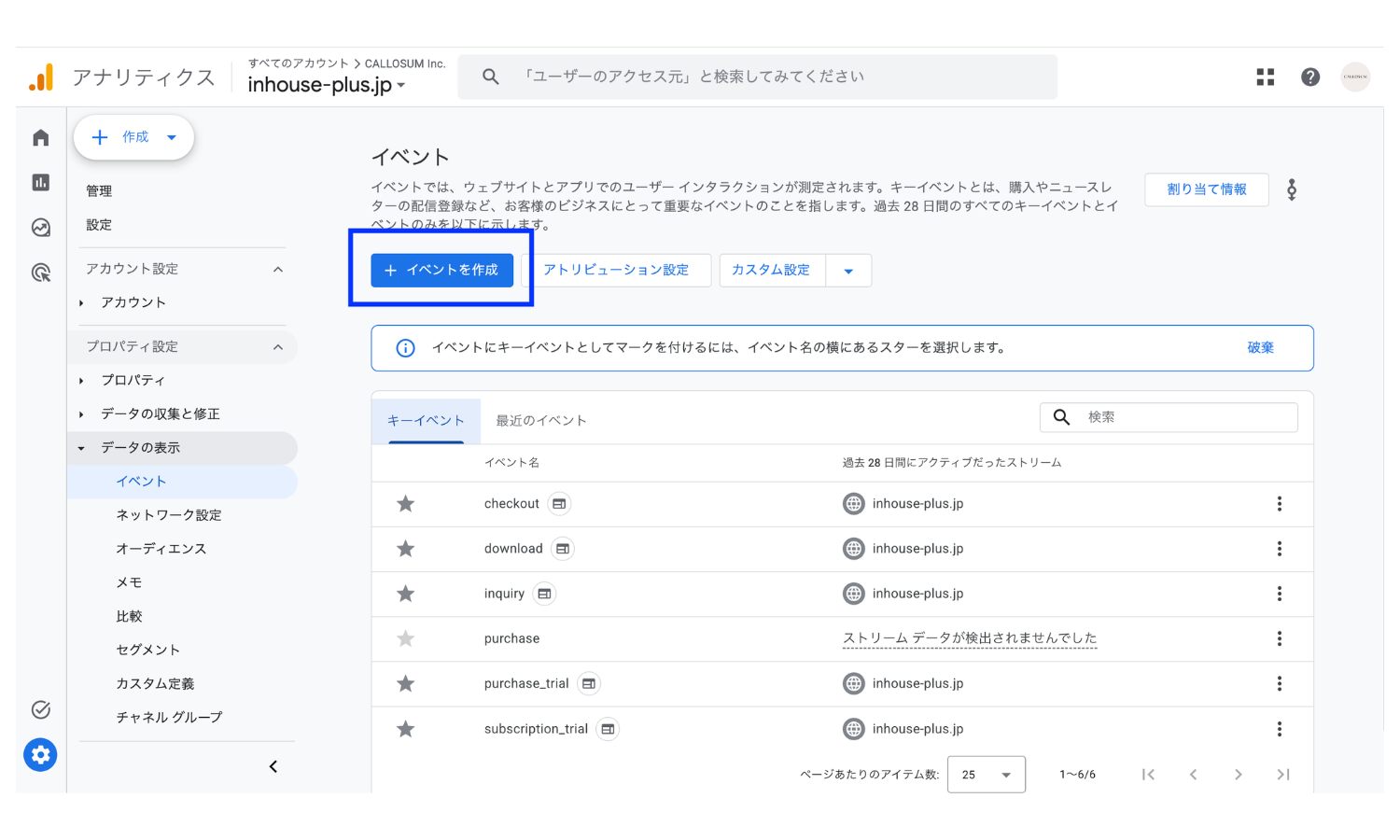
Task: Open the Home icon in left rail
Action: coord(40,138)
